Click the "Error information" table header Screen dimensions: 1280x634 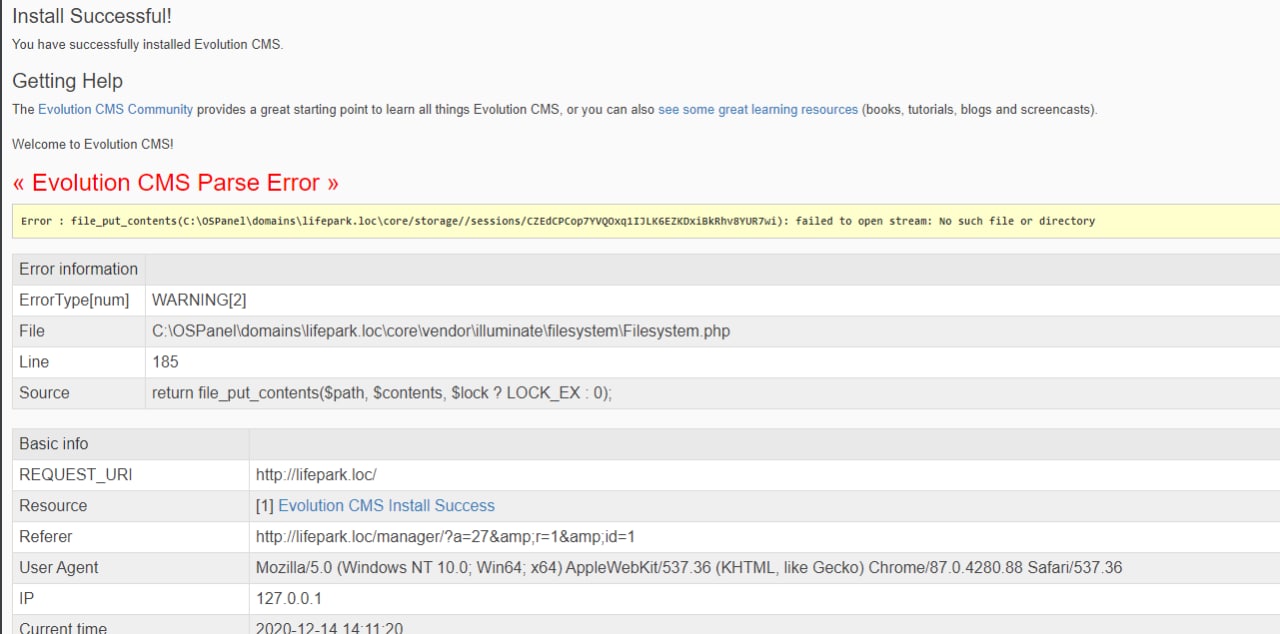coord(78,269)
